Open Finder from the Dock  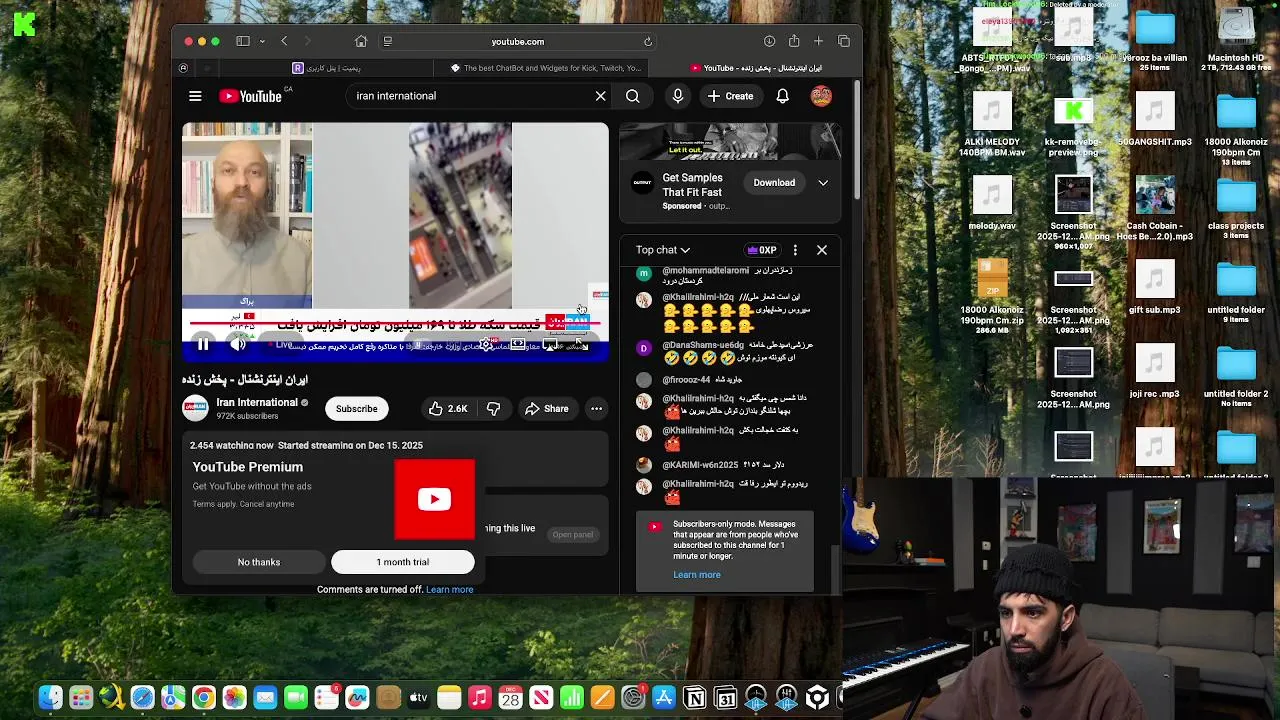(x=50, y=698)
